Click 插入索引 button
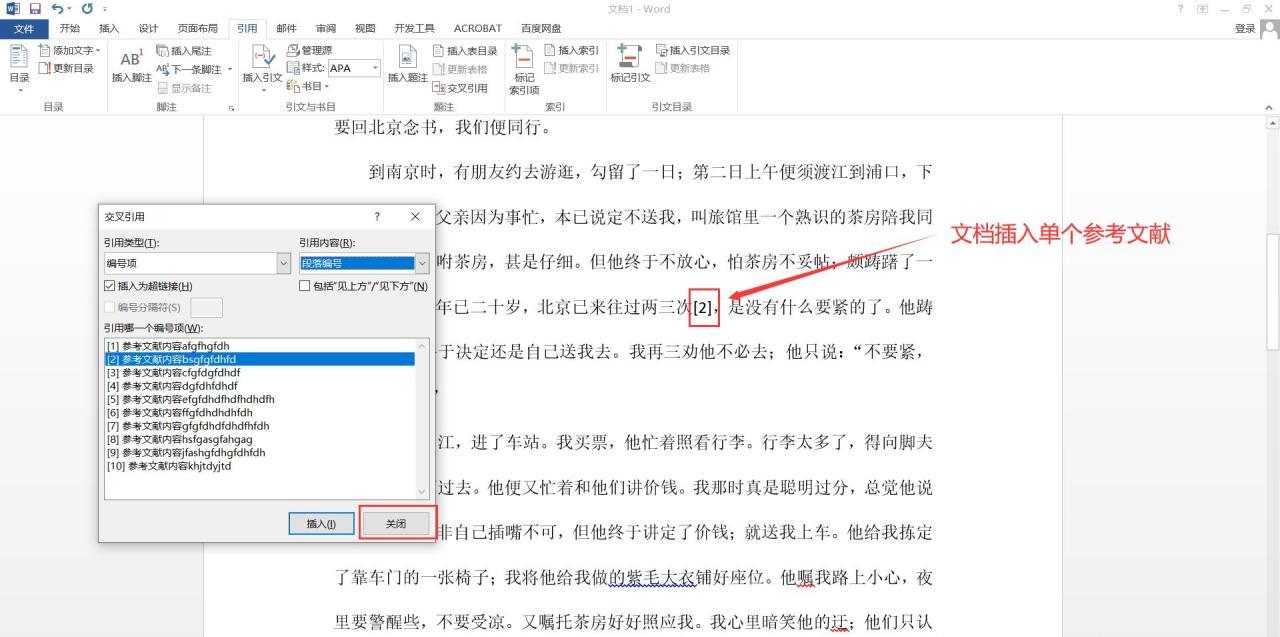1280x637 pixels. [x=572, y=50]
